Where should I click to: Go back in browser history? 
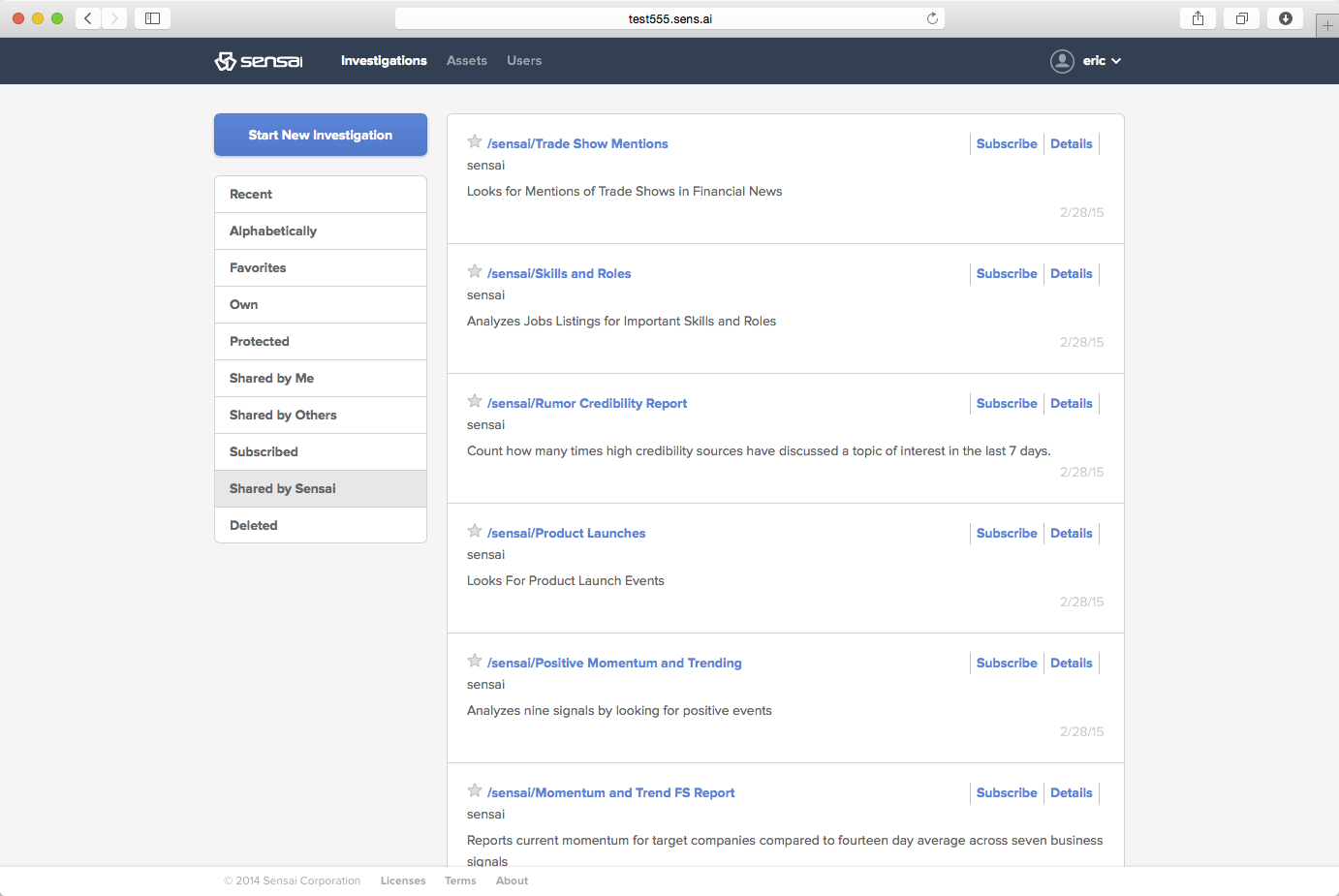click(88, 18)
